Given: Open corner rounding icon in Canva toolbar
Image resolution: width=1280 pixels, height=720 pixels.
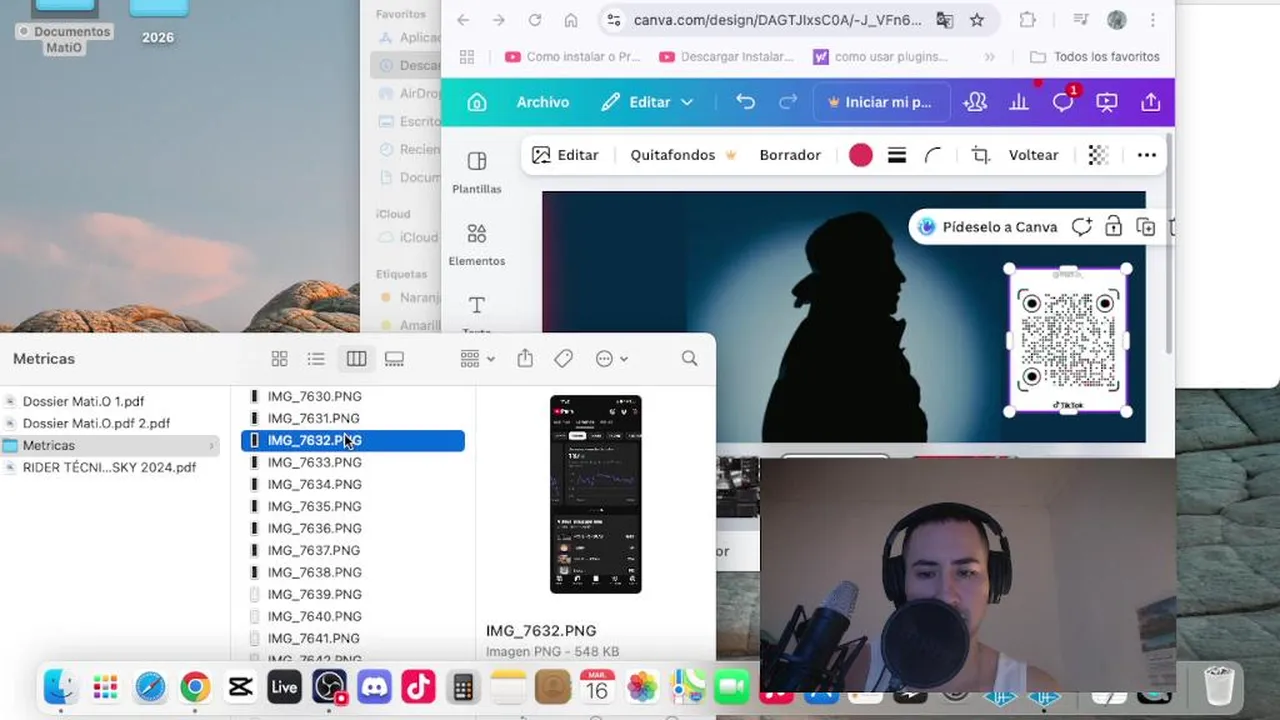Looking at the screenshot, I should (933, 155).
